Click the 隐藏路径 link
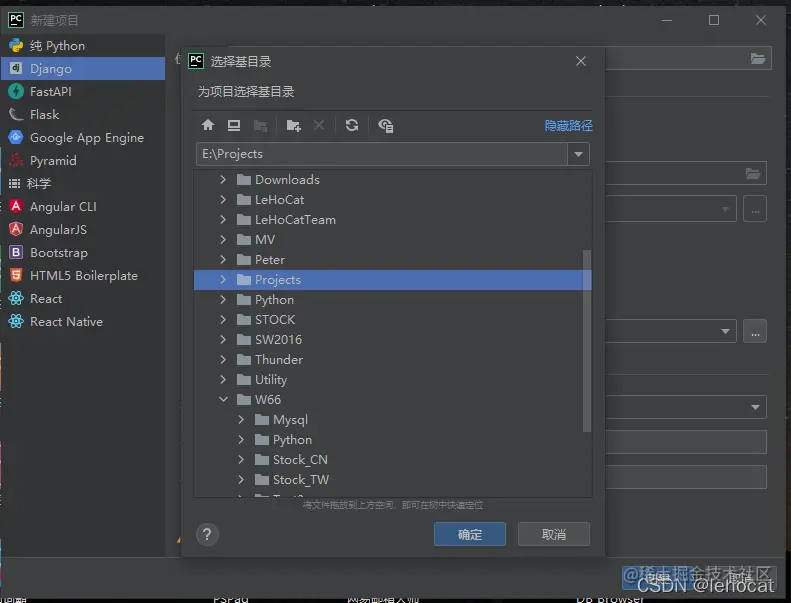This screenshot has height=603, width=791. coord(568,125)
